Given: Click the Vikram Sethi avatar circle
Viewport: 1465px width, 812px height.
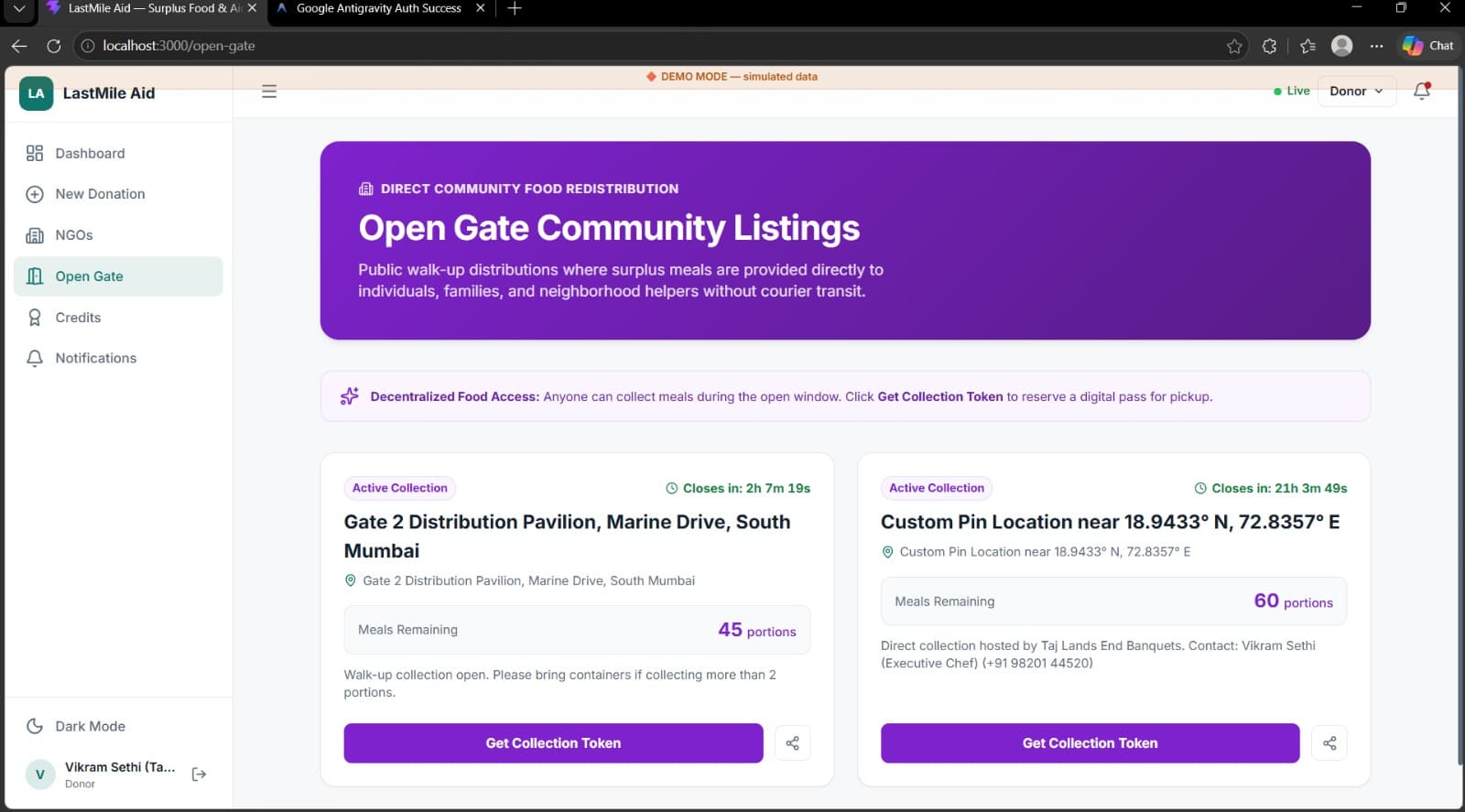Looking at the screenshot, I should [x=39, y=774].
